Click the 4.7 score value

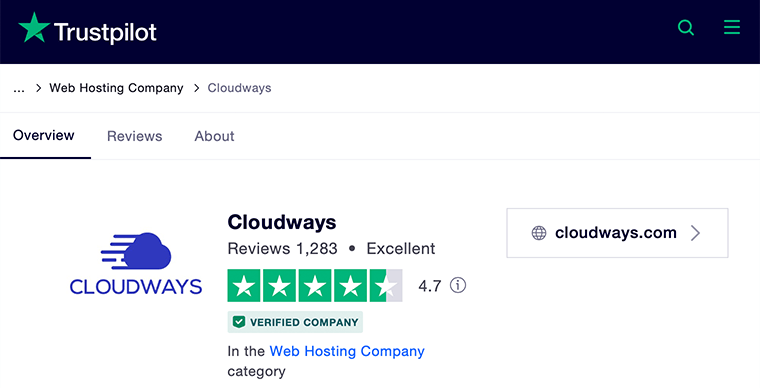(430, 286)
